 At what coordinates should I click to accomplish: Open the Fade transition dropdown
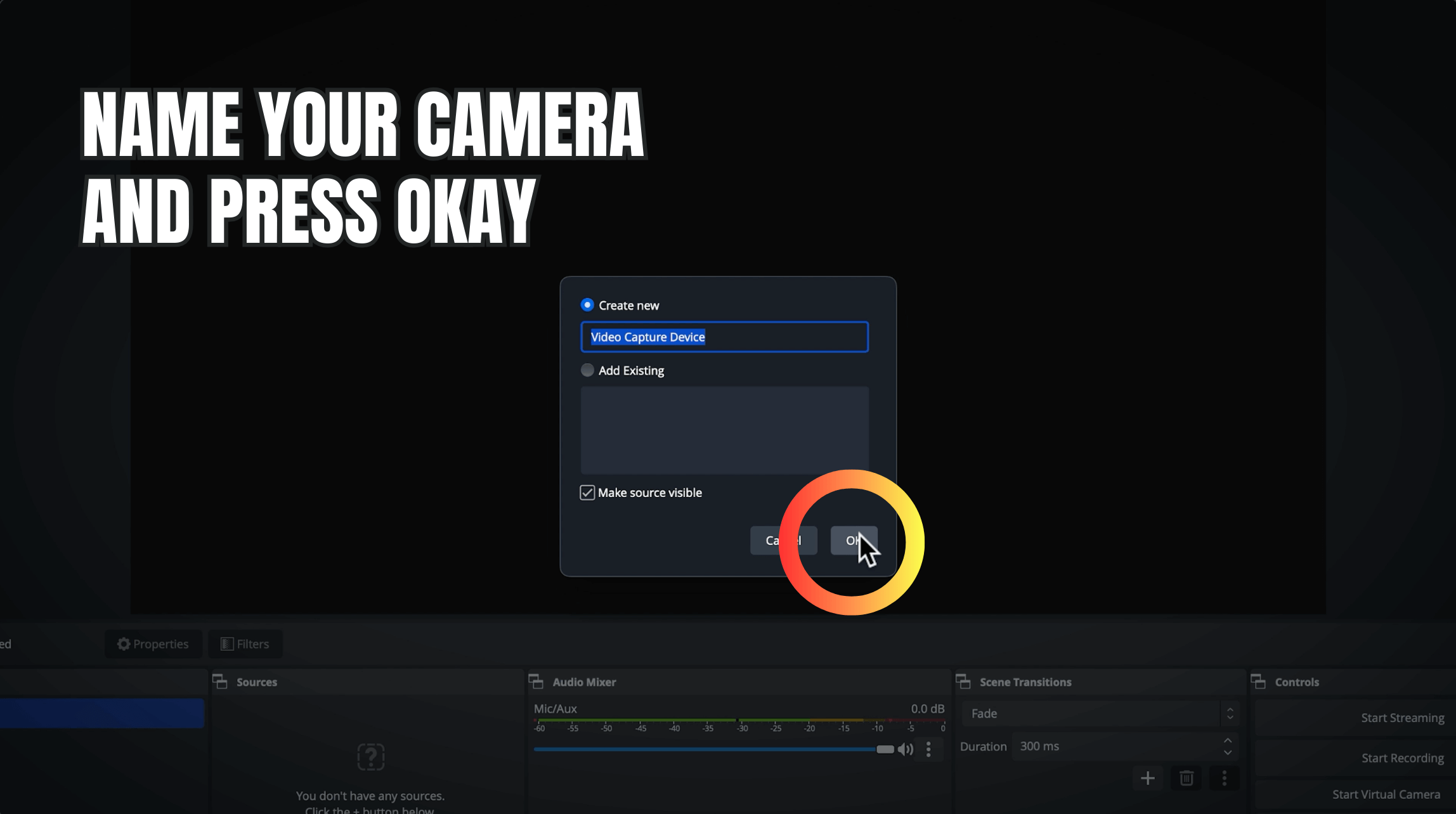tap(1100, 714)
